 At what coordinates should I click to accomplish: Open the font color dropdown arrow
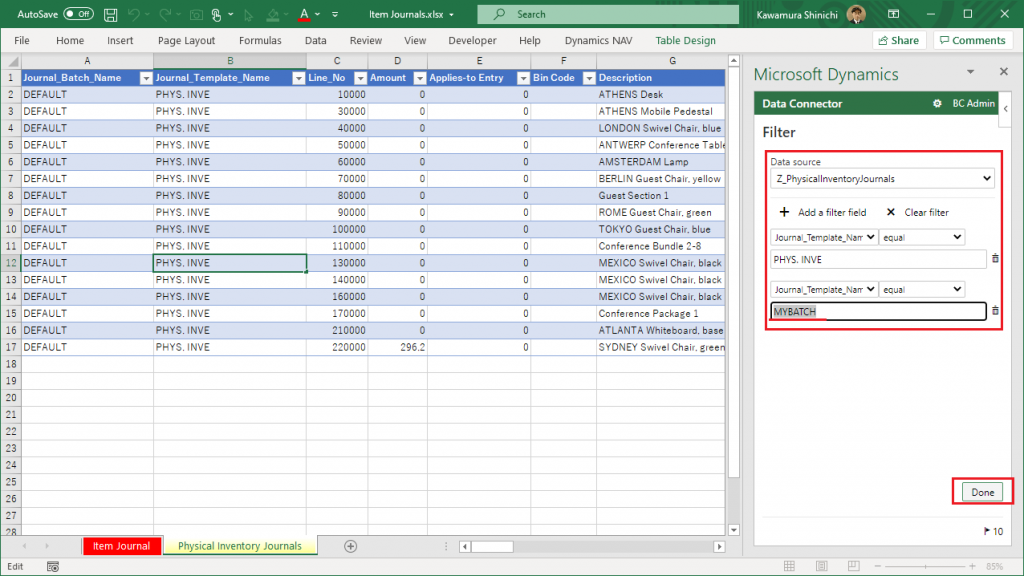click(317, 14)
